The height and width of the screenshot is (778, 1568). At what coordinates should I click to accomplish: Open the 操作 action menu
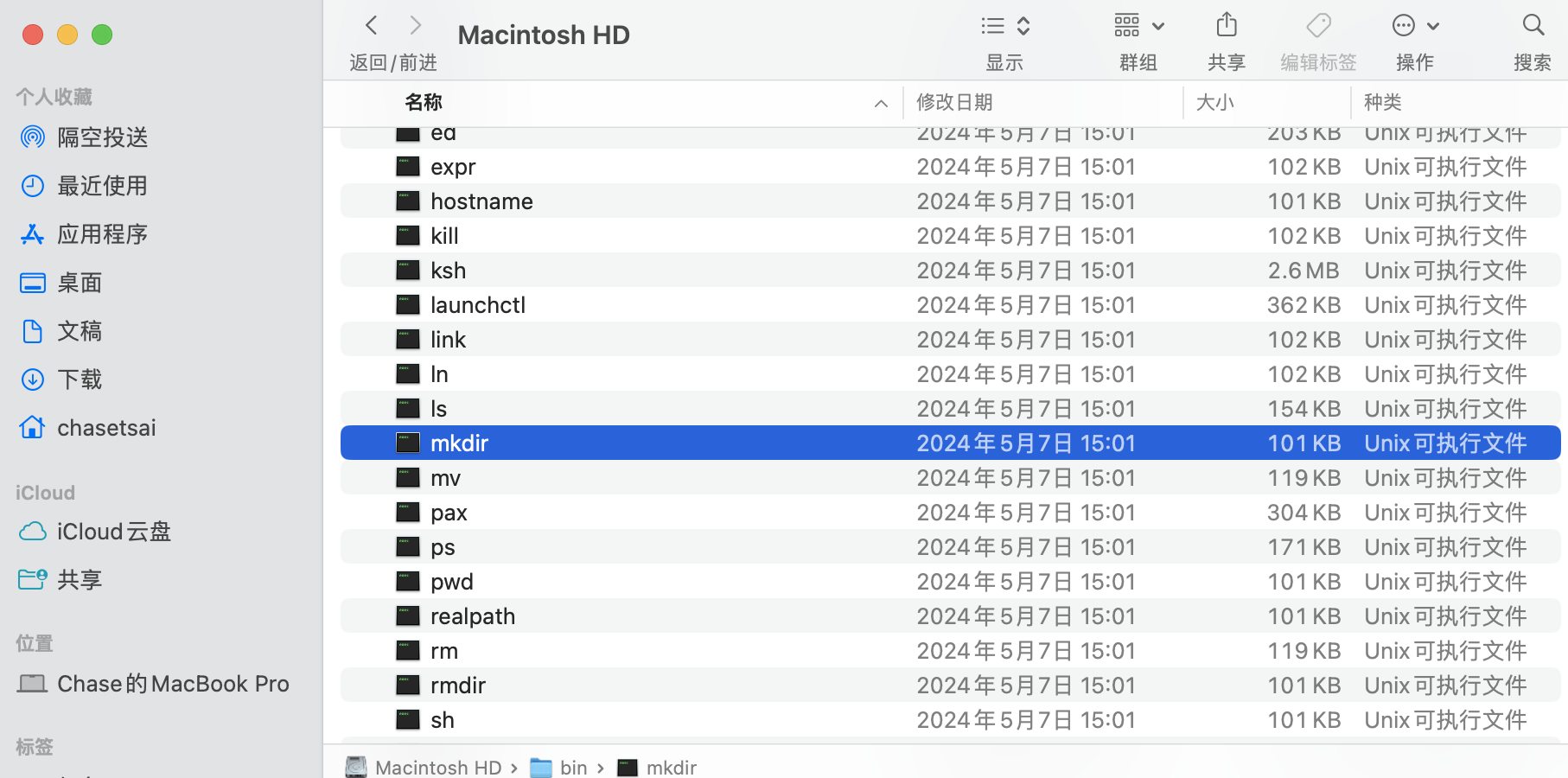(1415, 26)
